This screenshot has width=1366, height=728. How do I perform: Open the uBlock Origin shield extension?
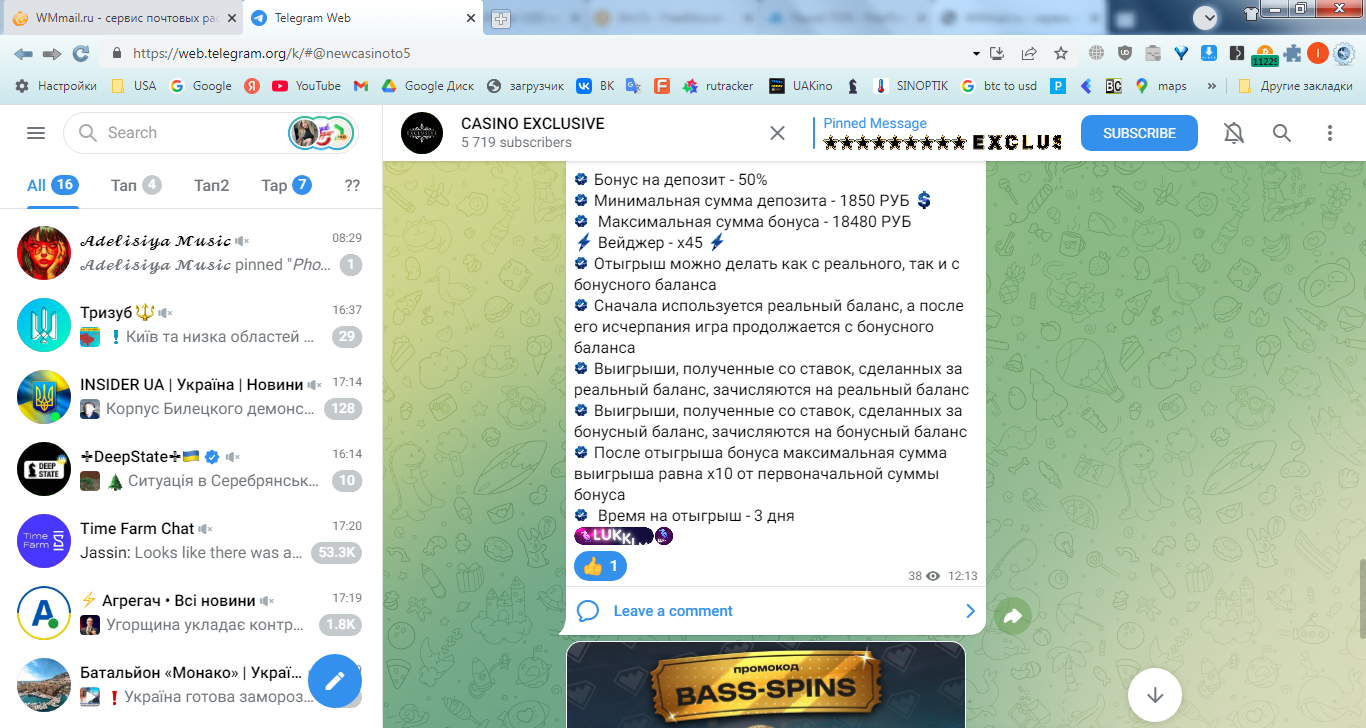point(1125,53)
